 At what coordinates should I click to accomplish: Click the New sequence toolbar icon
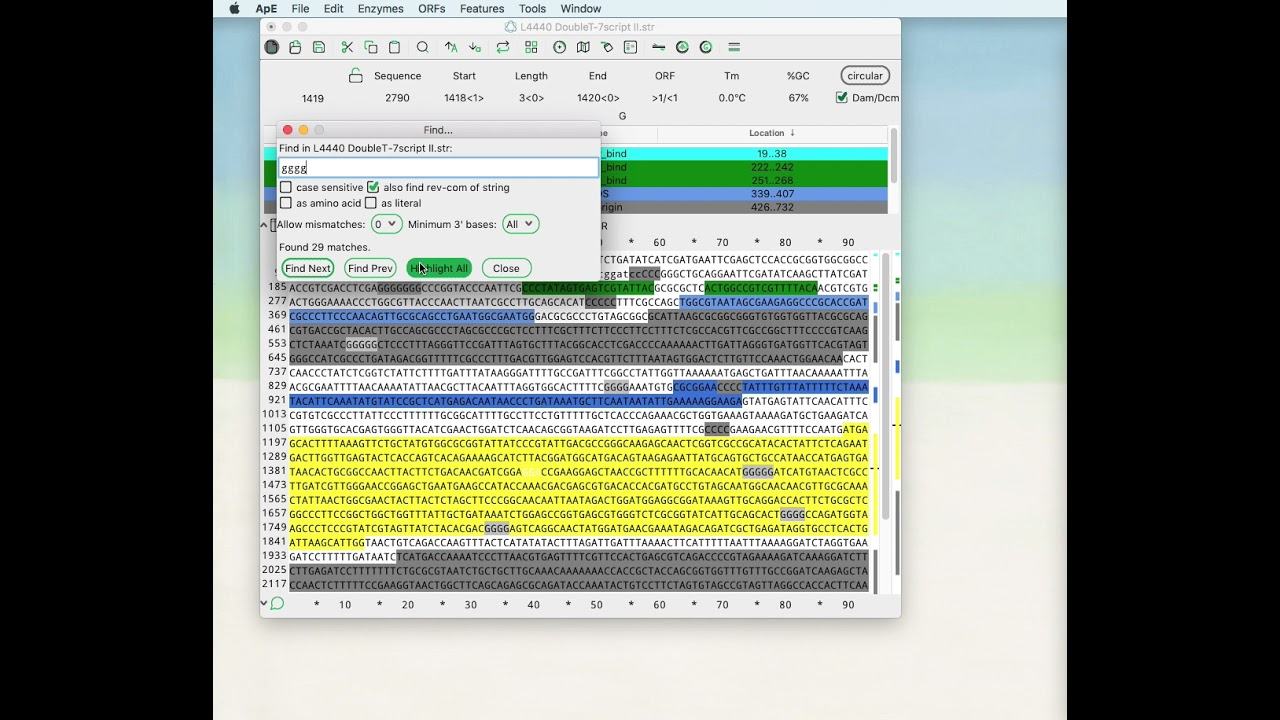tap(272, 47)
